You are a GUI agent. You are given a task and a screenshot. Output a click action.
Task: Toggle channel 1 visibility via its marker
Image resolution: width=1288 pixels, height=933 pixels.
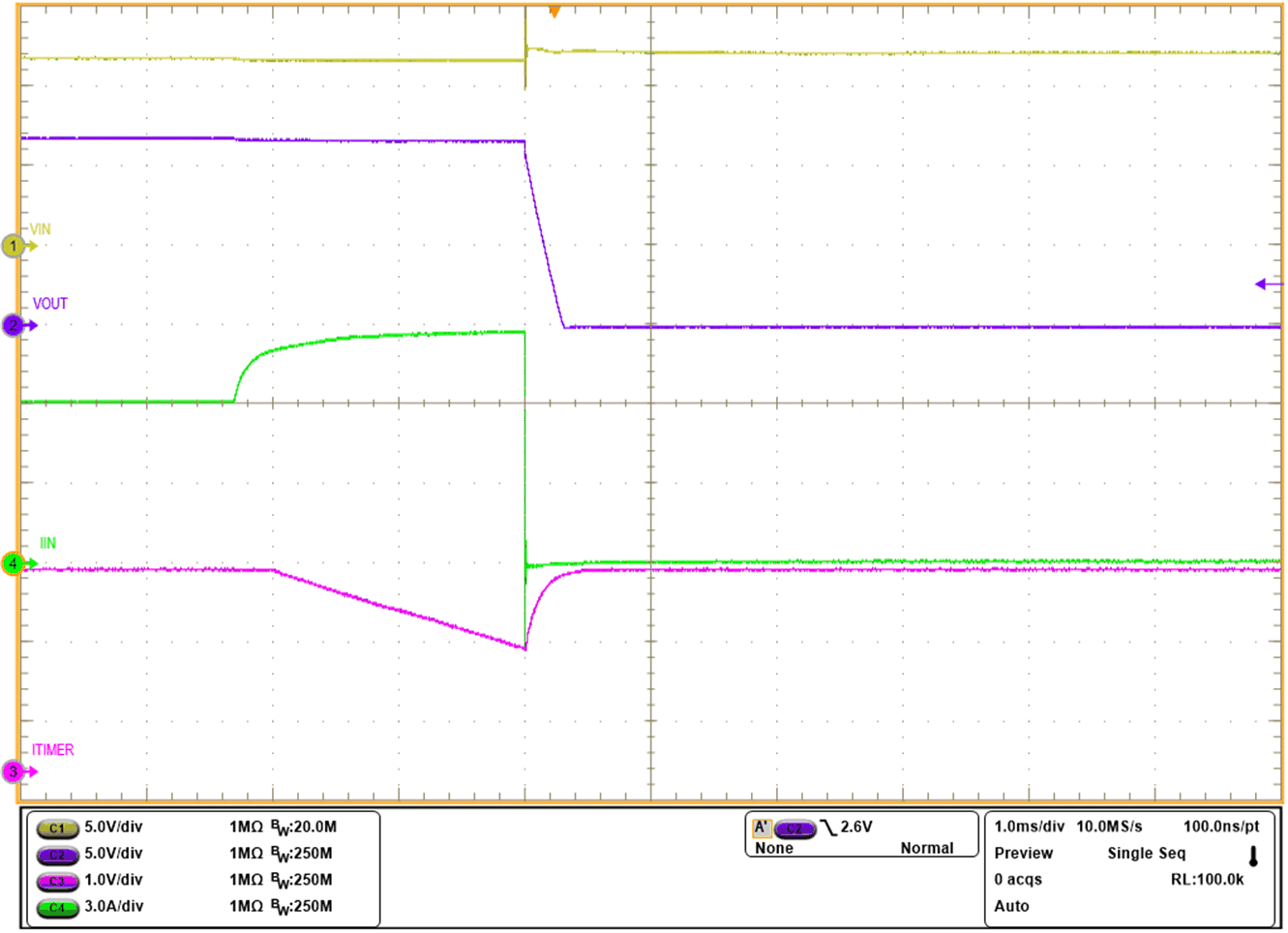(x=12, y=247)
